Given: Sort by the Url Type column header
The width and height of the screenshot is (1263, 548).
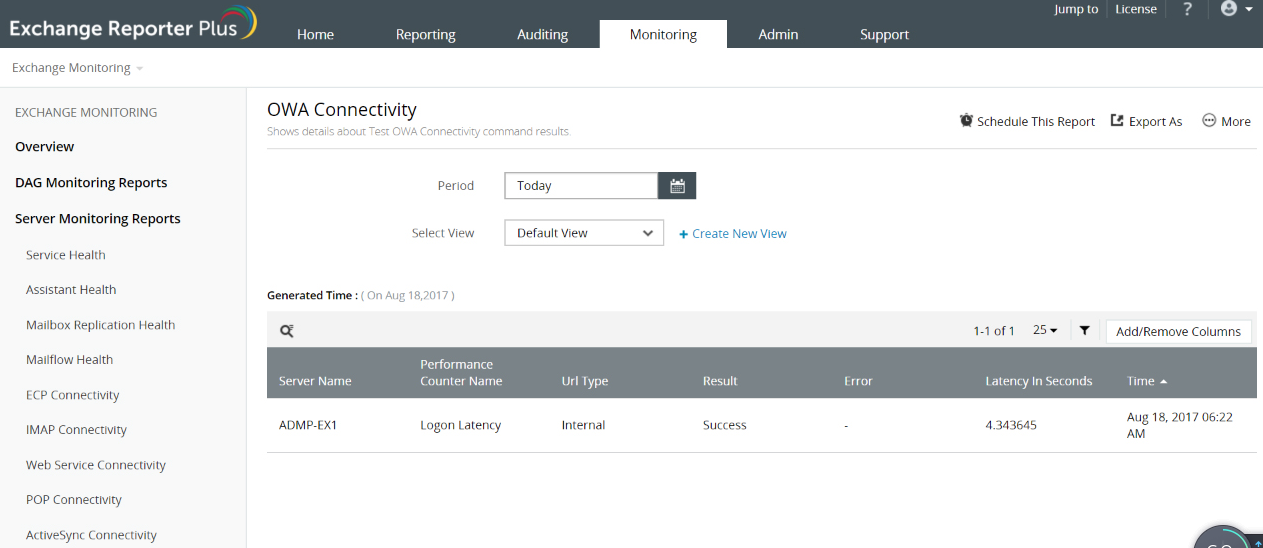Looking at the screenshot, I should pos(585,381).
